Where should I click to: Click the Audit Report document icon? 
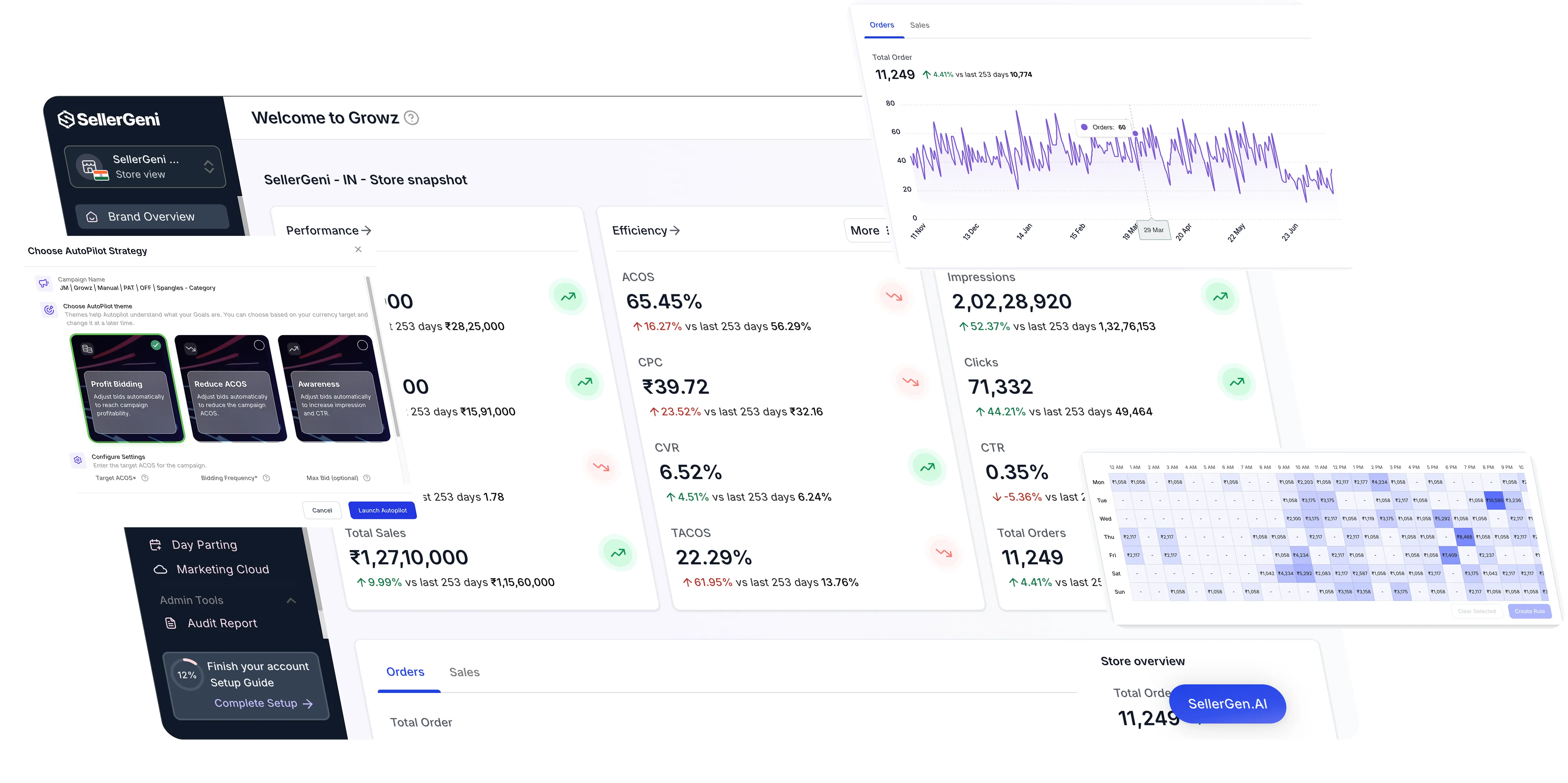[x=171, y=623]
